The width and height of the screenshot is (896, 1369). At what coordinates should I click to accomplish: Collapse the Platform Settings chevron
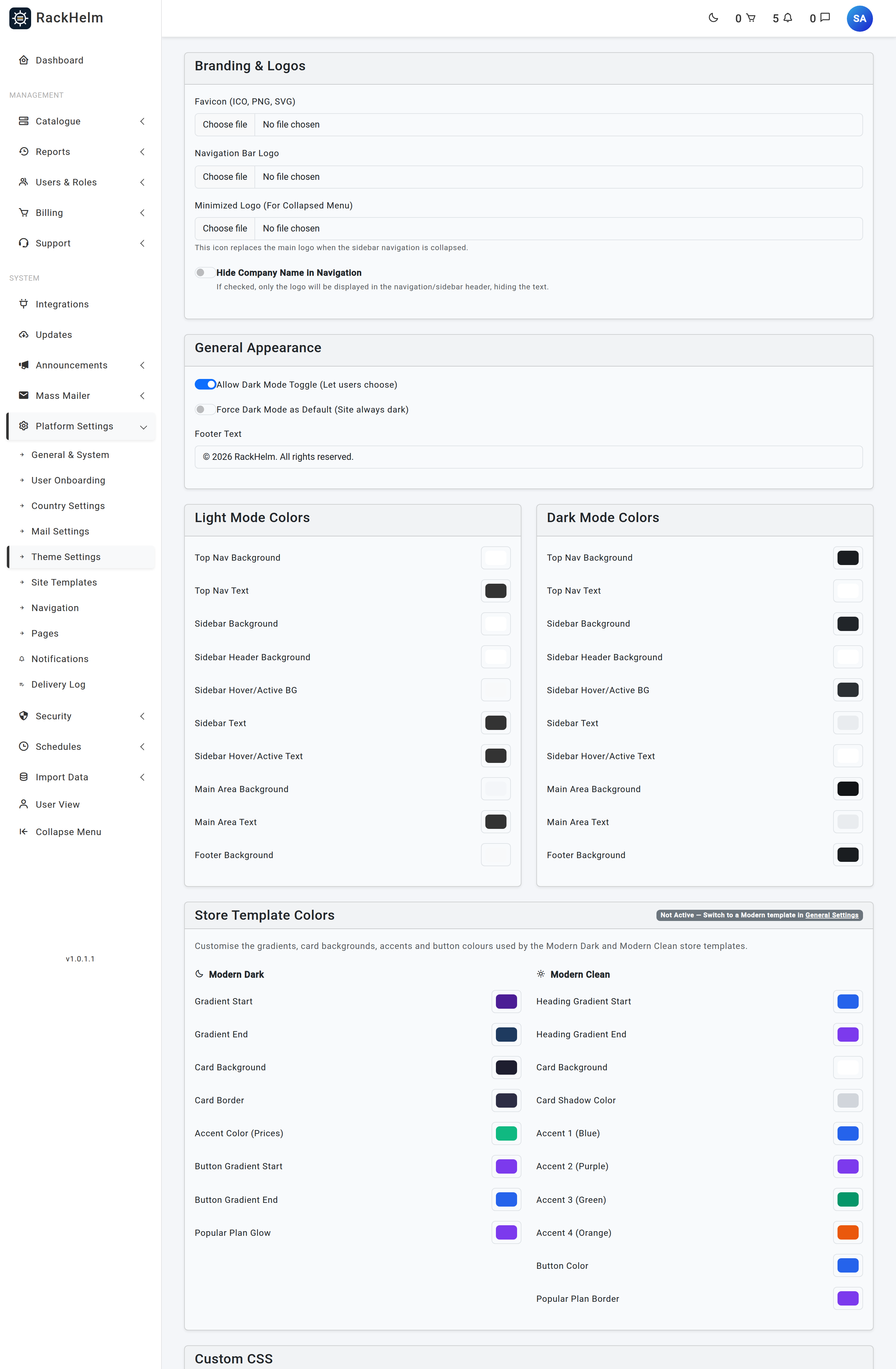click(x=143, y=427)
